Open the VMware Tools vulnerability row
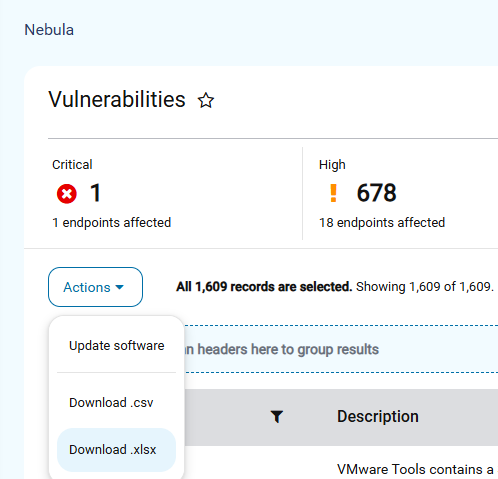Image resolution: width=498 pixels, height=479 pixels. (x=341, y=469)
